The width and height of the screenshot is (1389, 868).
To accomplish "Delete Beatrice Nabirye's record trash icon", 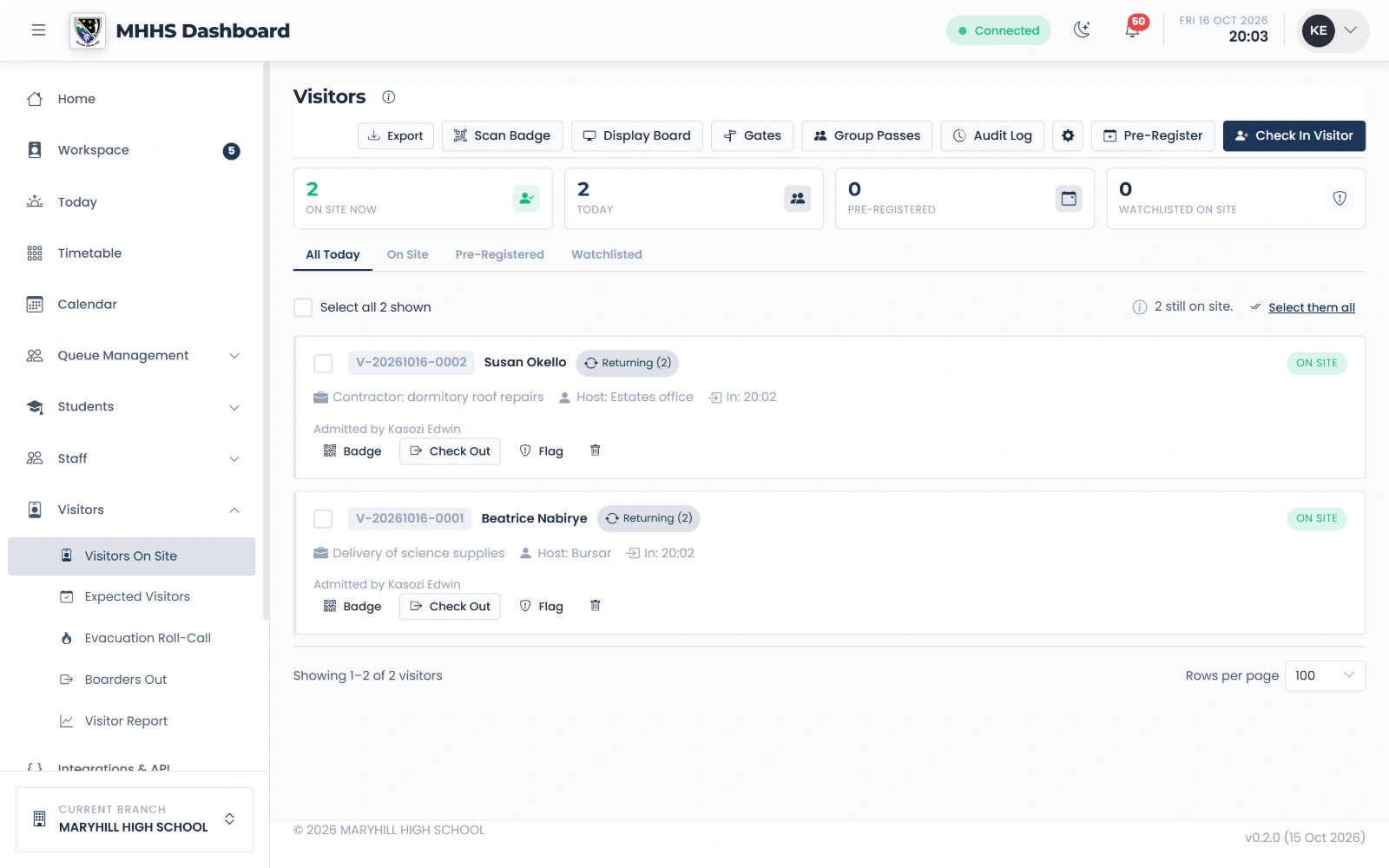I will coord(596,606).
